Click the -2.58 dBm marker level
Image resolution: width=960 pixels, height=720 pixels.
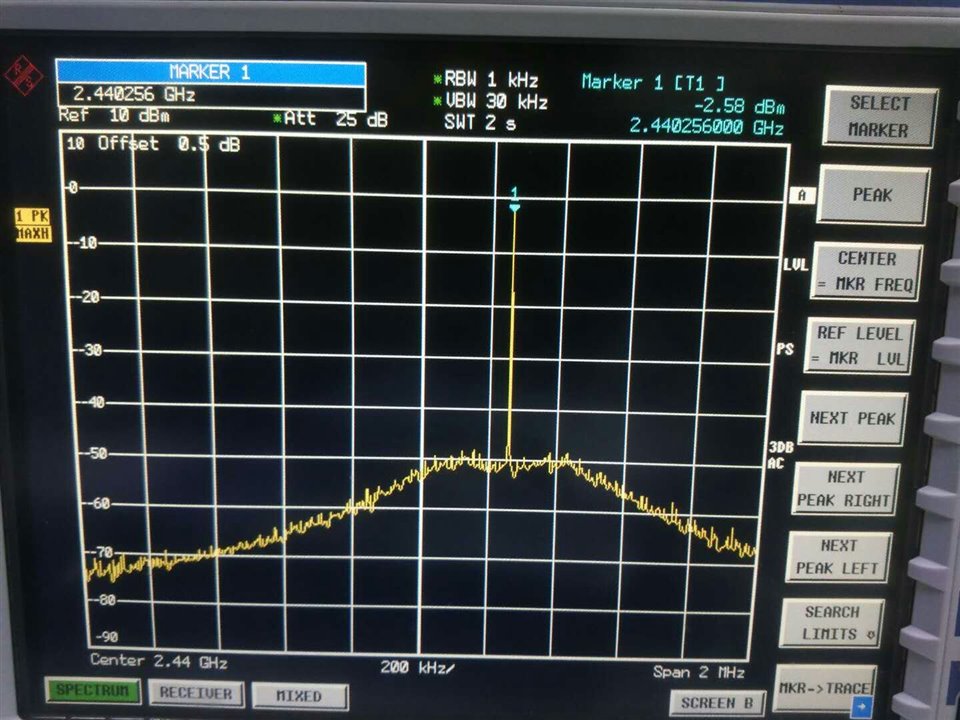point(739,106)
